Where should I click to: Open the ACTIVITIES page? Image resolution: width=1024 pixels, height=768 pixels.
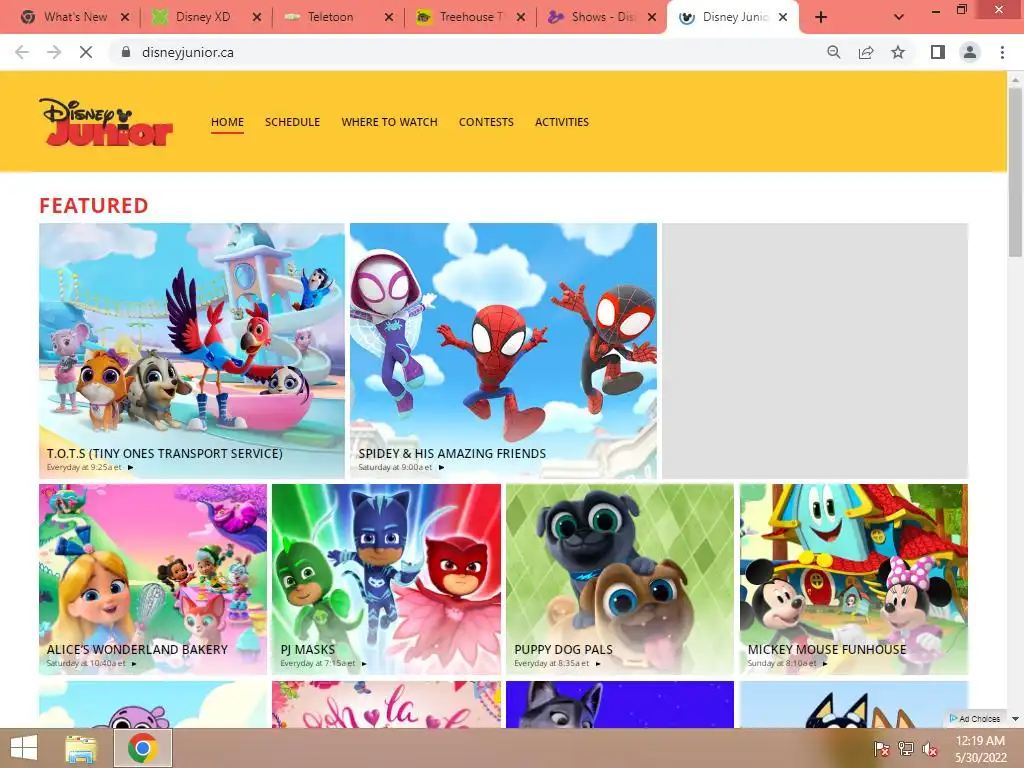tap(562, 122)
